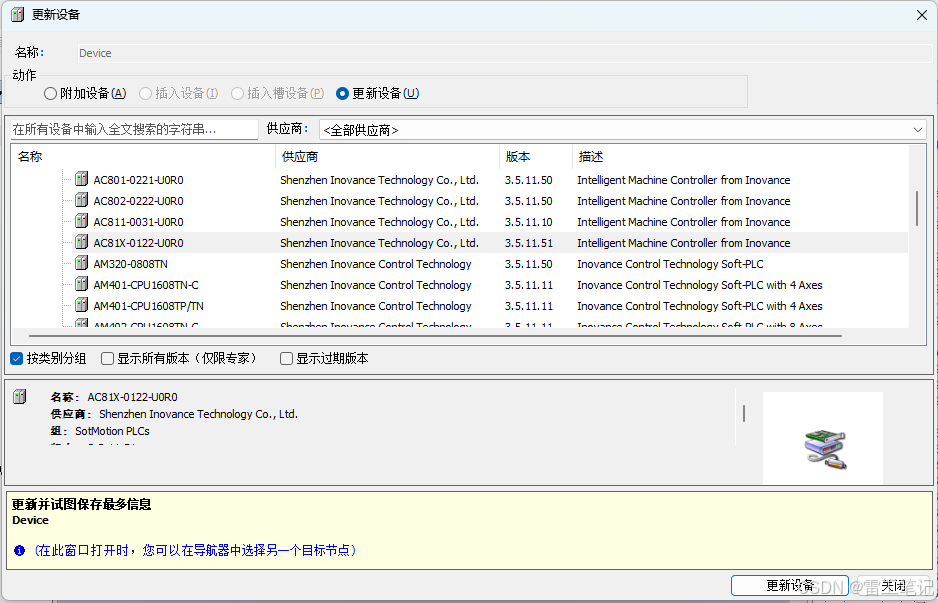The image size is (938, 603).
Task: Click '供应商: Shenzhen Inovance' line in details panel
Action: click(x=174, y=414)
